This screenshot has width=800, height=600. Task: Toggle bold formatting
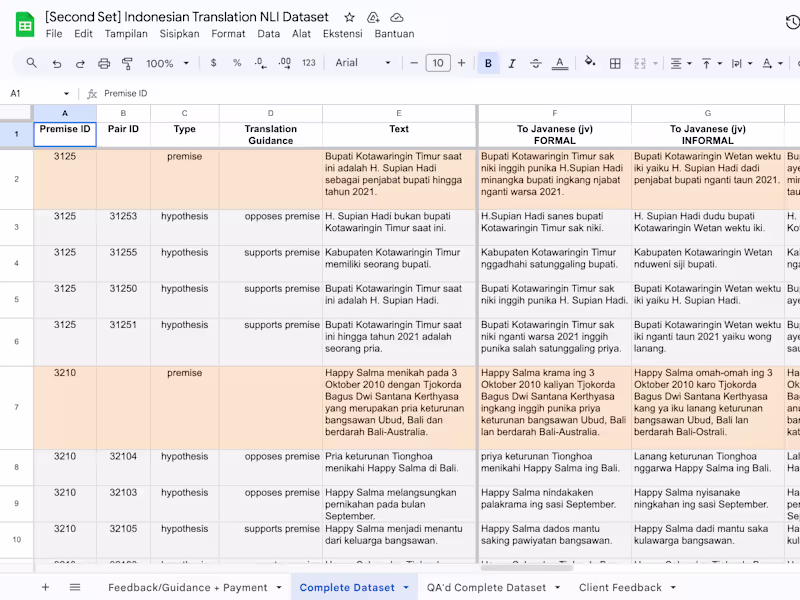[488, 63]
